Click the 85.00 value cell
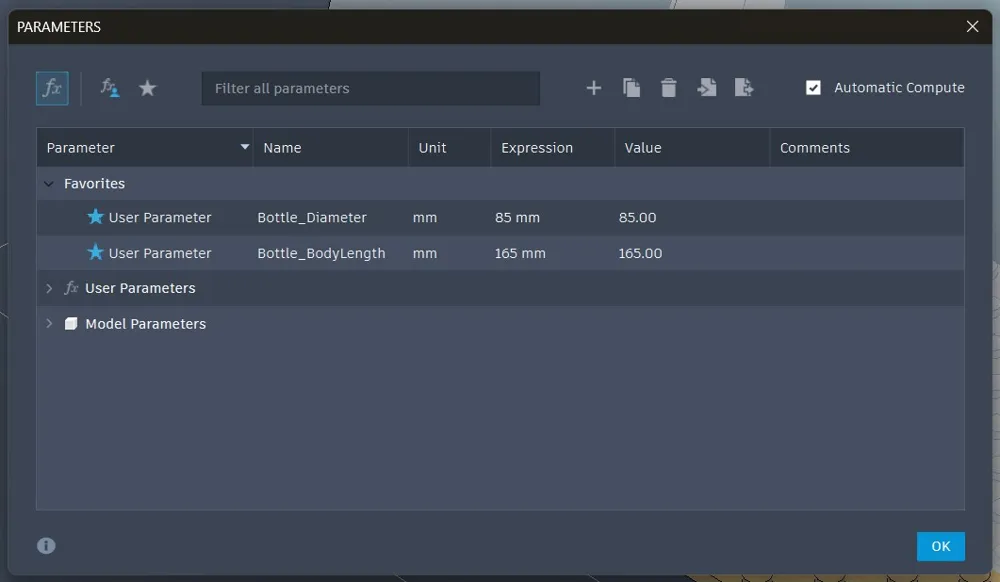Image resolution: width=1000 pixels, height=582 pixels. pyautogui.click(x=637, y=217)
